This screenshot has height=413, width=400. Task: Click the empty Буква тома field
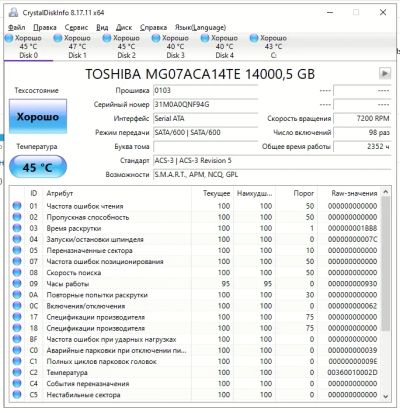(x=205, y=146)
